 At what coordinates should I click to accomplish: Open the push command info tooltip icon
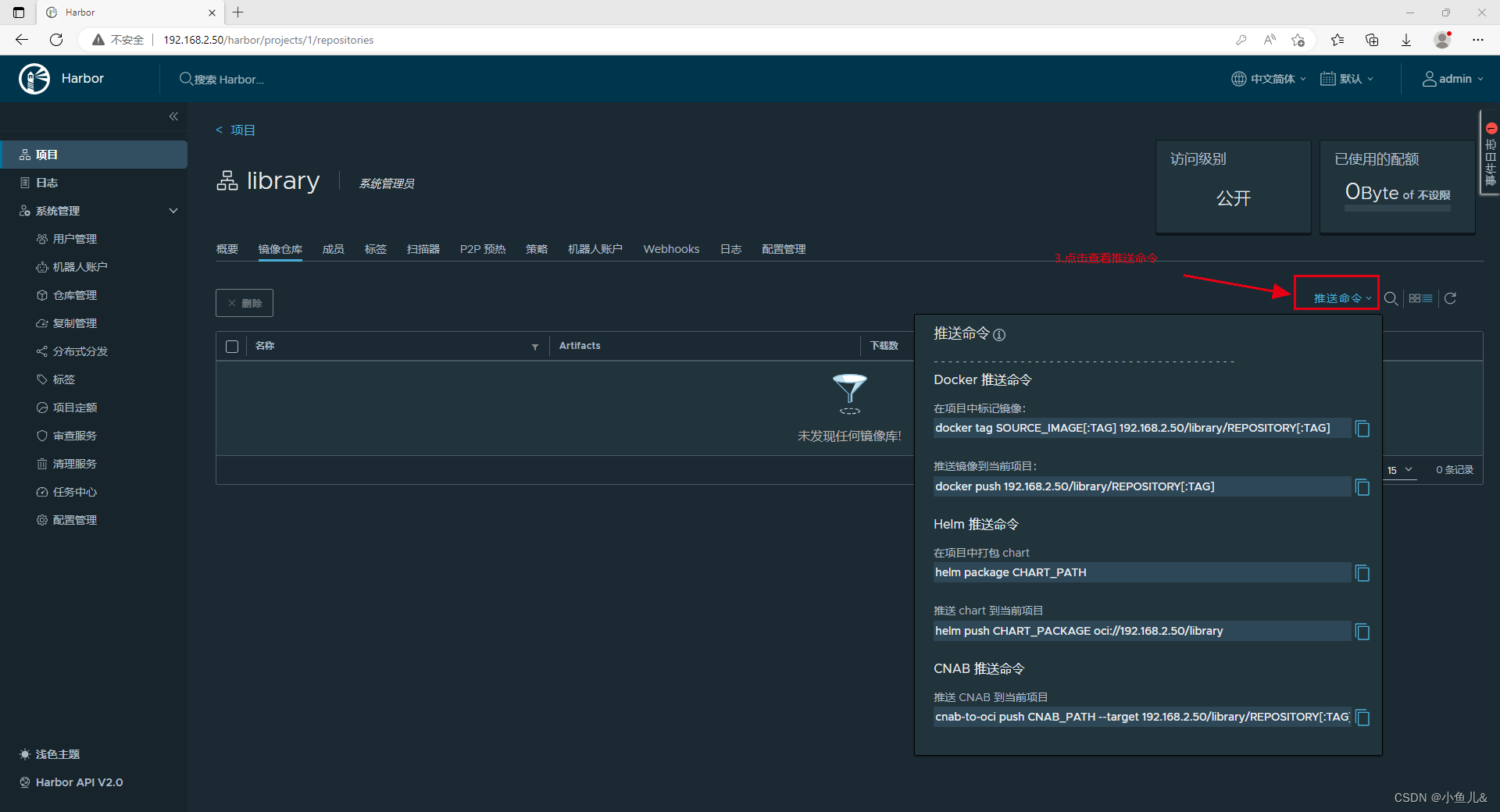999,335
